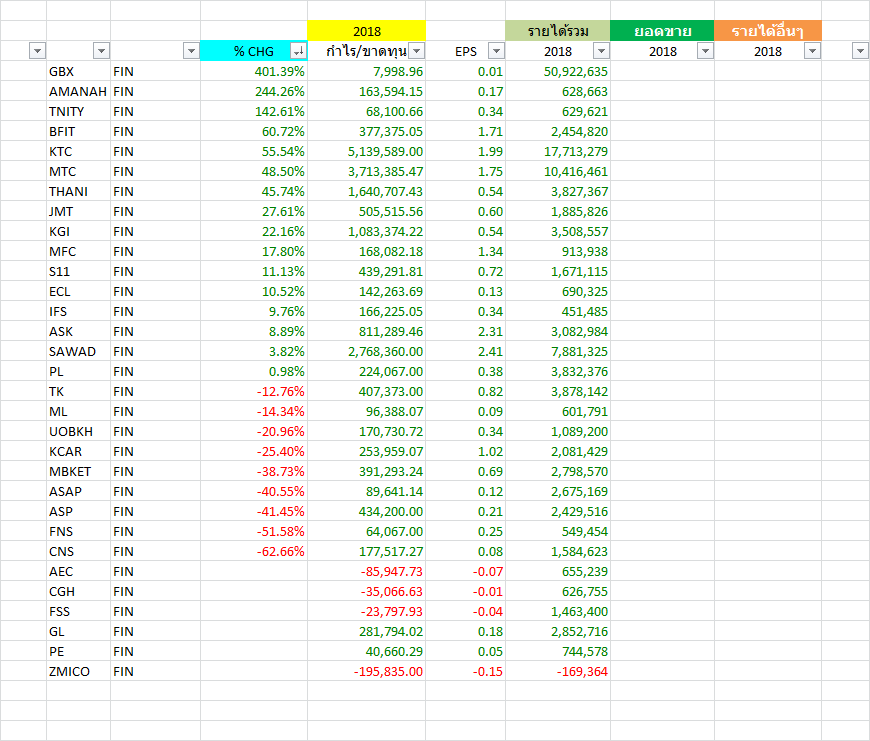The image size is (870, 741).
Task: Select the 401.39% change cell
Action: pos(254,72)
